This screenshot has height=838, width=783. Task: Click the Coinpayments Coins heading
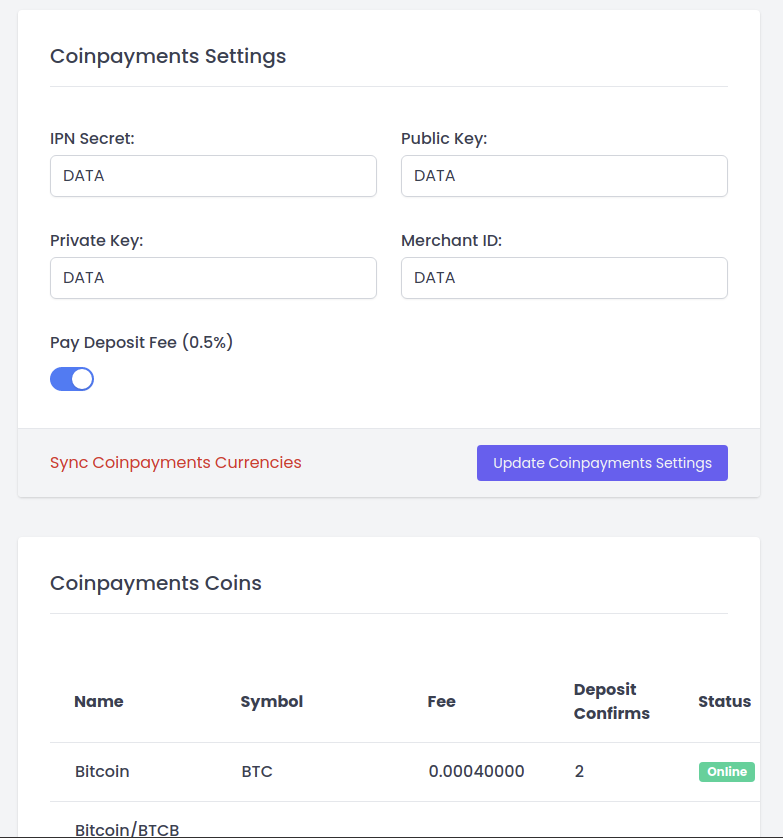(156, 583)
